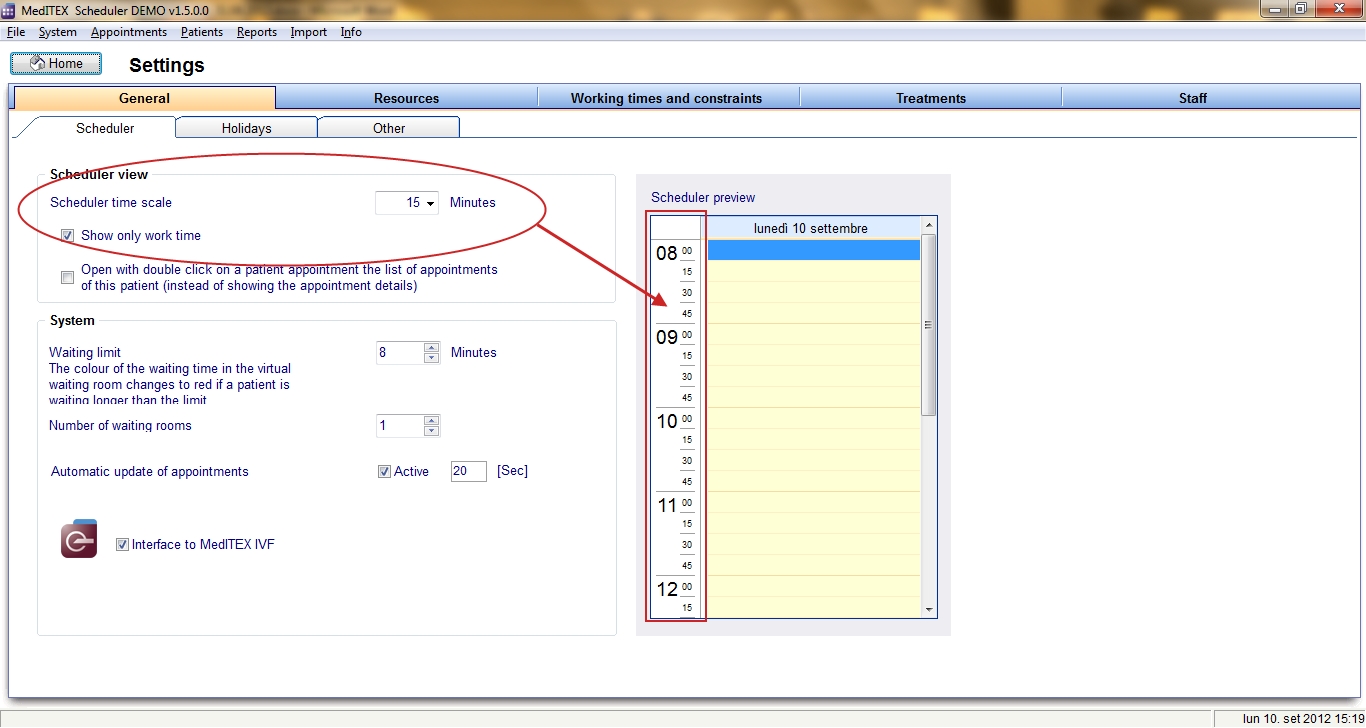Click the Settings heading text

[167, 65]
